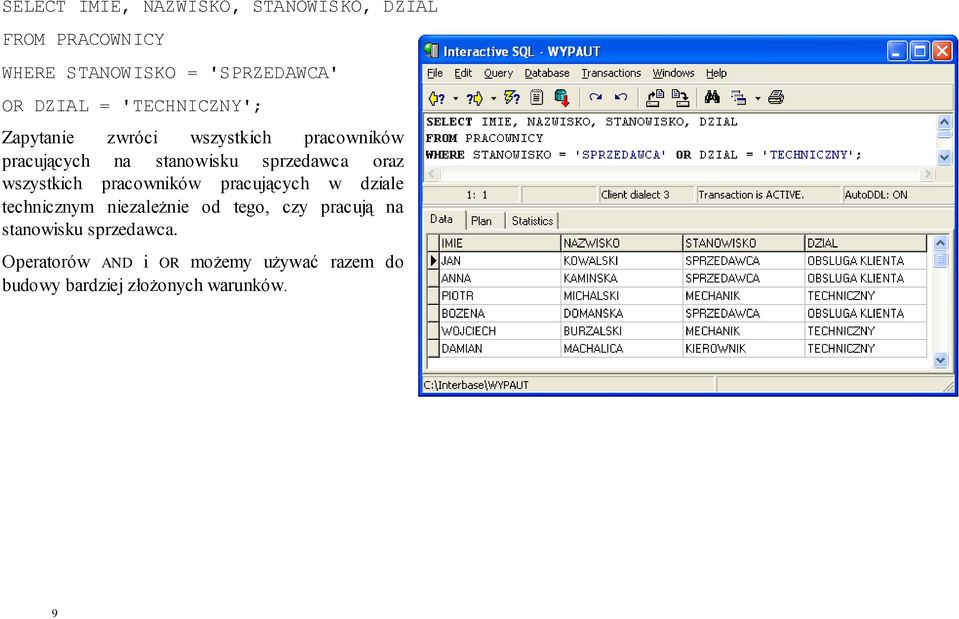This screenshot has height=619, width=959.
Task: Open the previous query history dropdown arrow
Action: pos(456,98)
